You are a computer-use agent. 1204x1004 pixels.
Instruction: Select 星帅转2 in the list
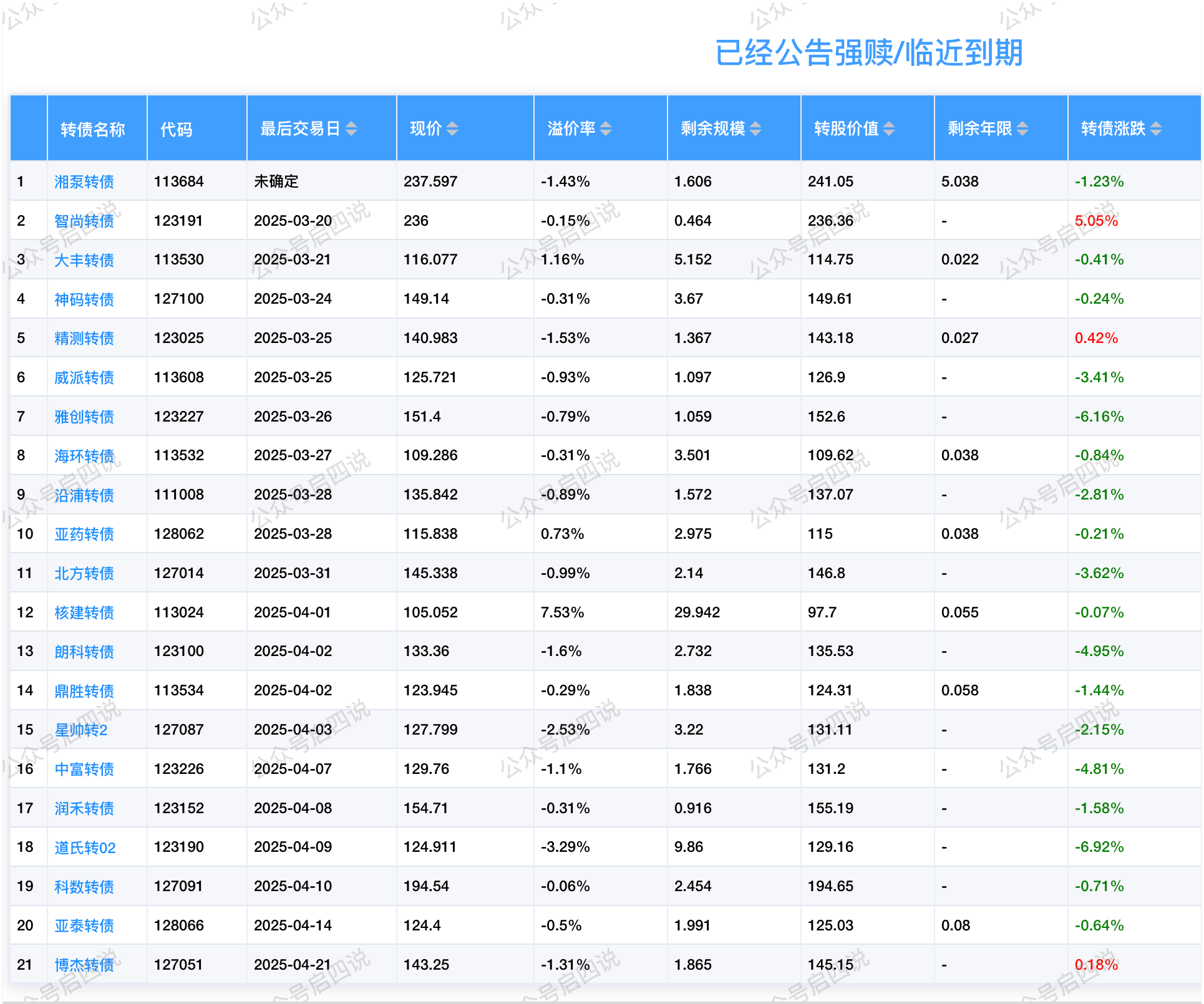tap(81, 730)
